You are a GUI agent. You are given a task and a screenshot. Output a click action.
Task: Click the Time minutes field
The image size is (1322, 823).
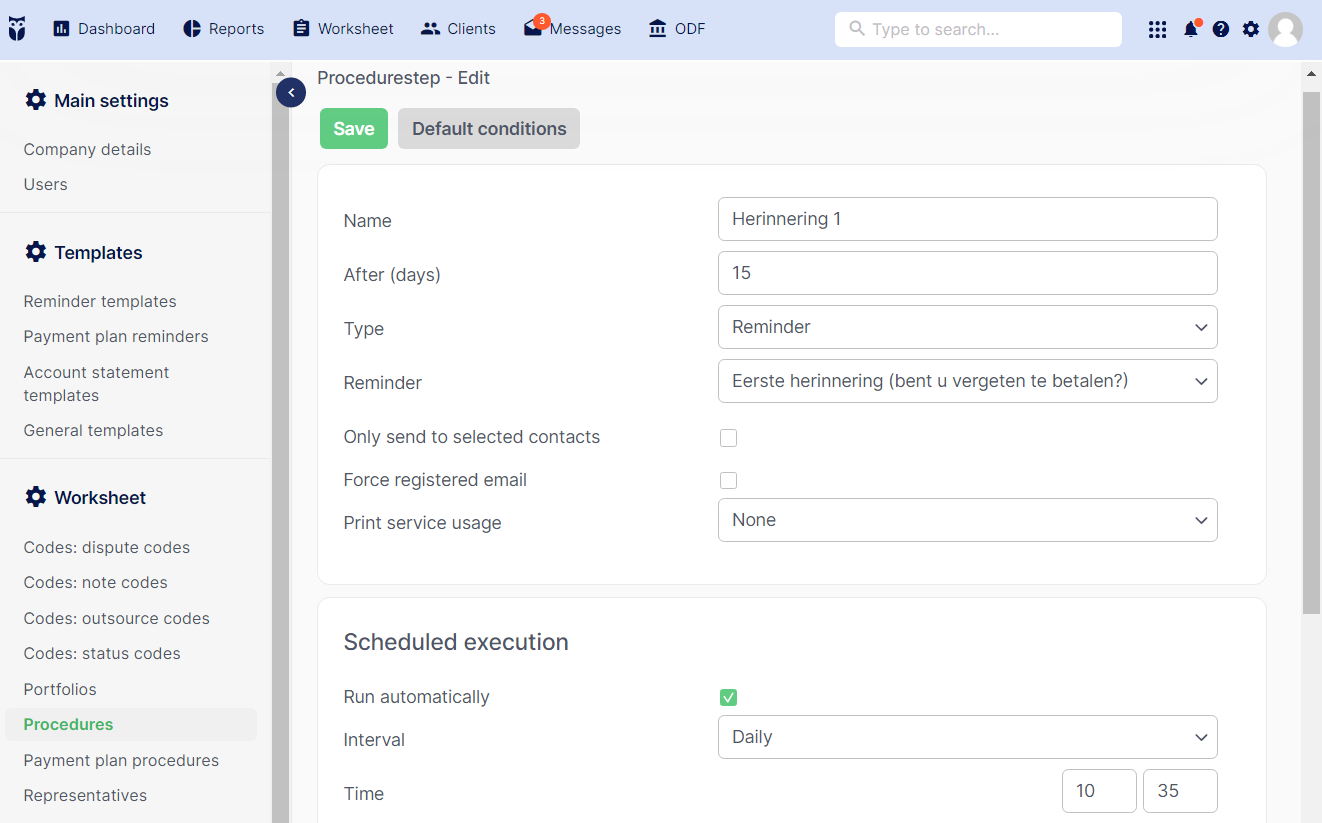(1180, 791)
